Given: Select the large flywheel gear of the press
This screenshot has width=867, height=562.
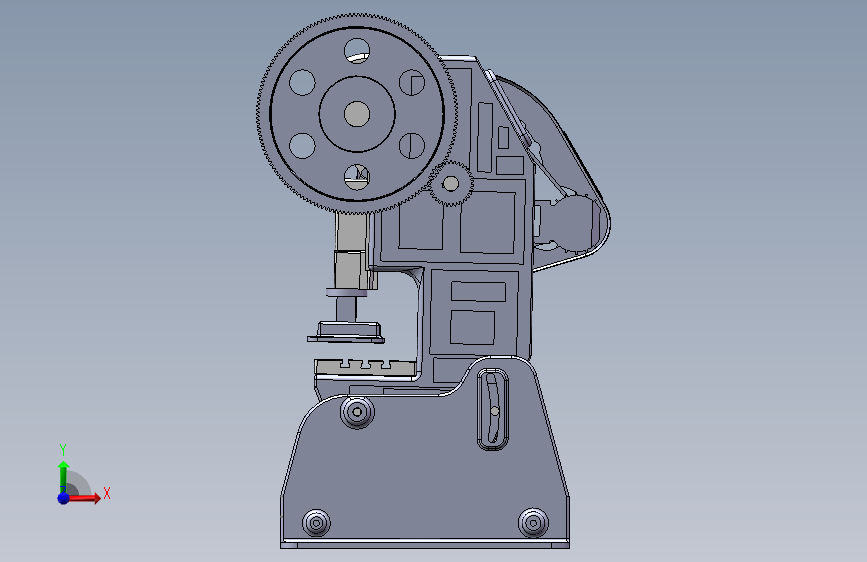Looking at the screenshot, I should [x=357, y=114].
